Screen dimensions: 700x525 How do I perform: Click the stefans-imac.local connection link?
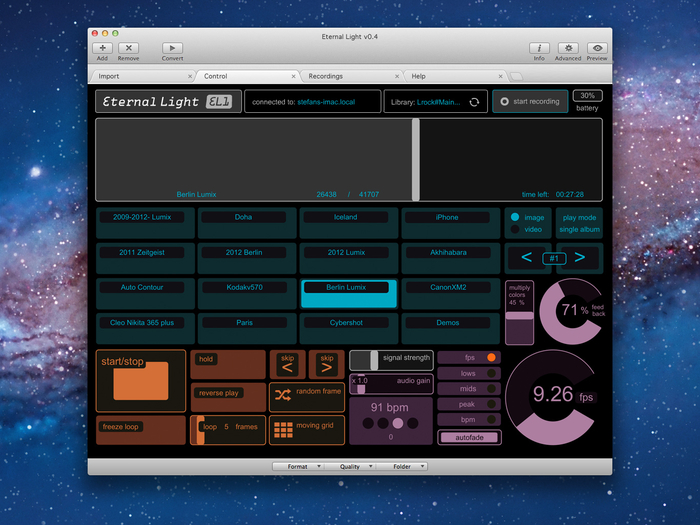click(326, 102)
